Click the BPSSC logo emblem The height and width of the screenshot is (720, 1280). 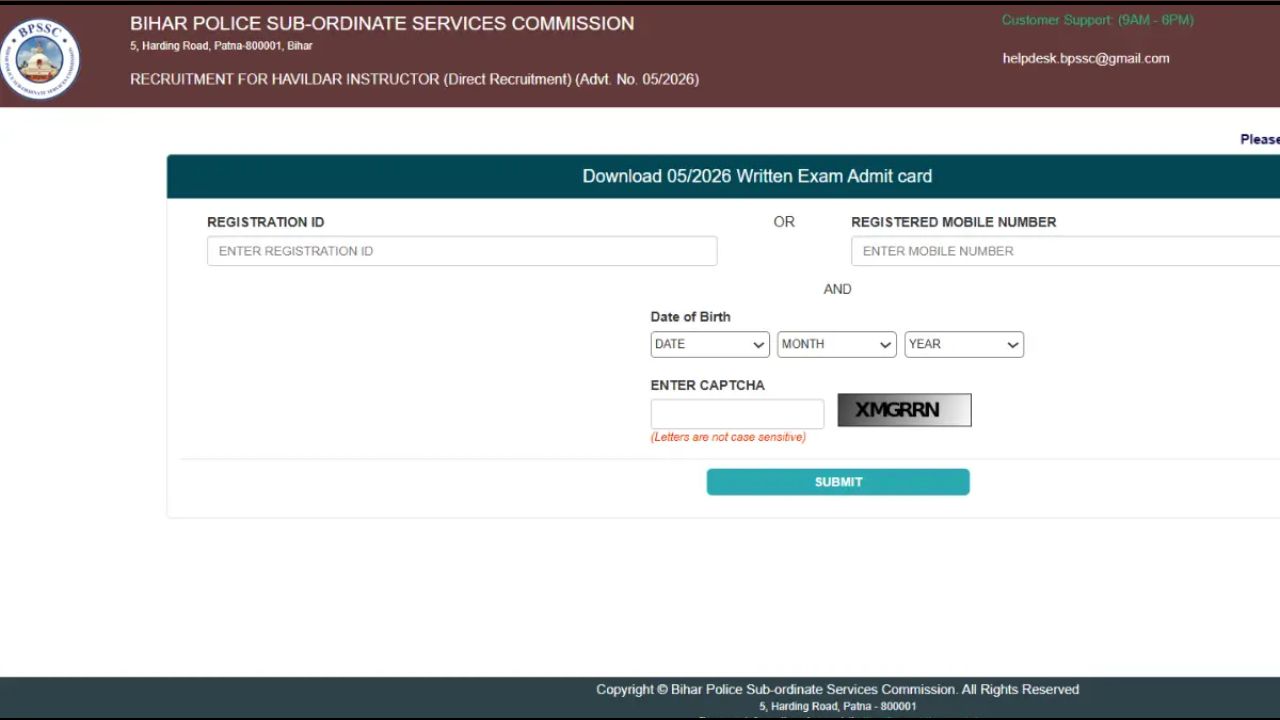(39, 59)
